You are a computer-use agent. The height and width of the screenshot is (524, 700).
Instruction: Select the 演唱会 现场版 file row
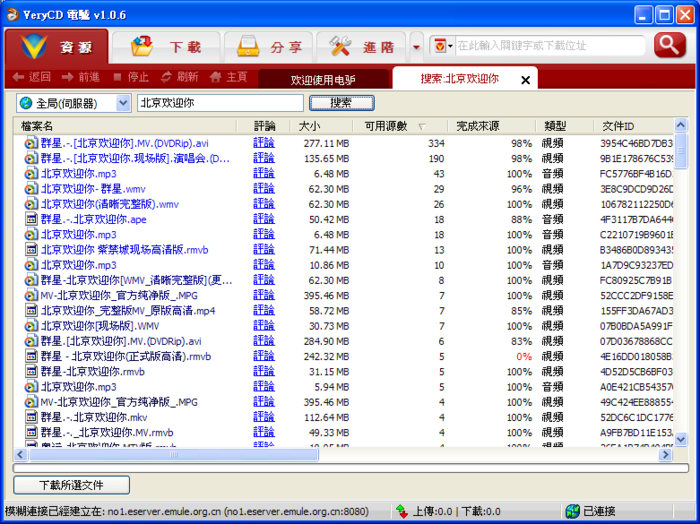click(343, 158)
